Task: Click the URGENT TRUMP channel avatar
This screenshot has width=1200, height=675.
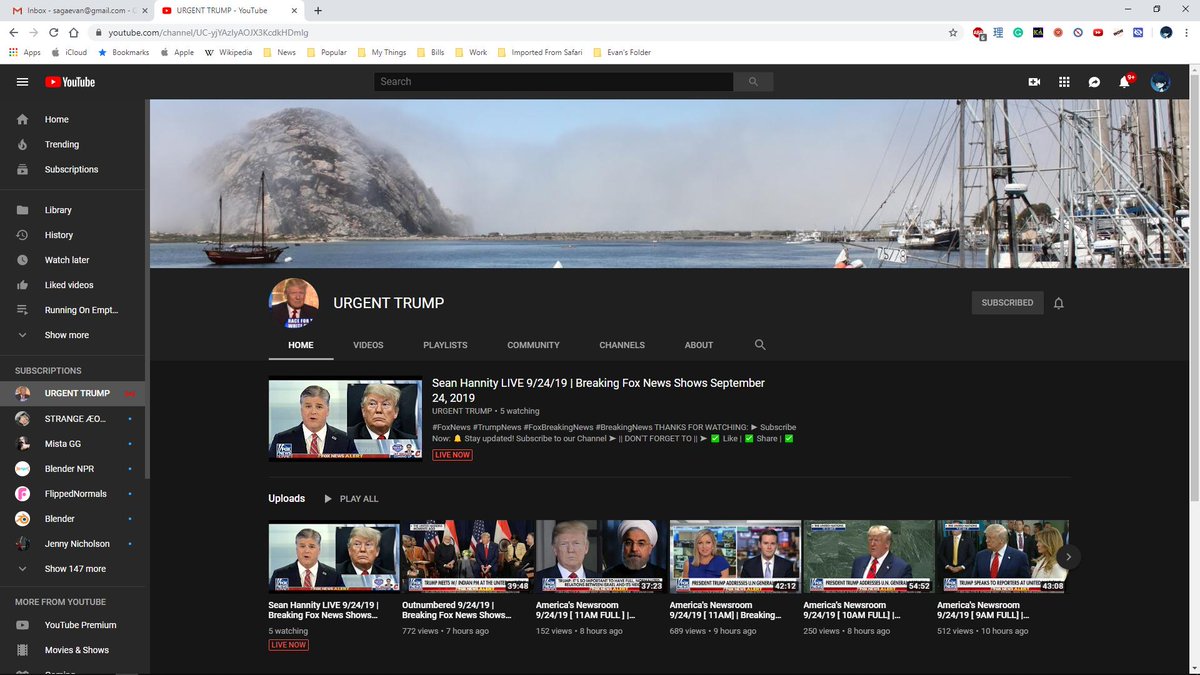Action: pos(294,303)
